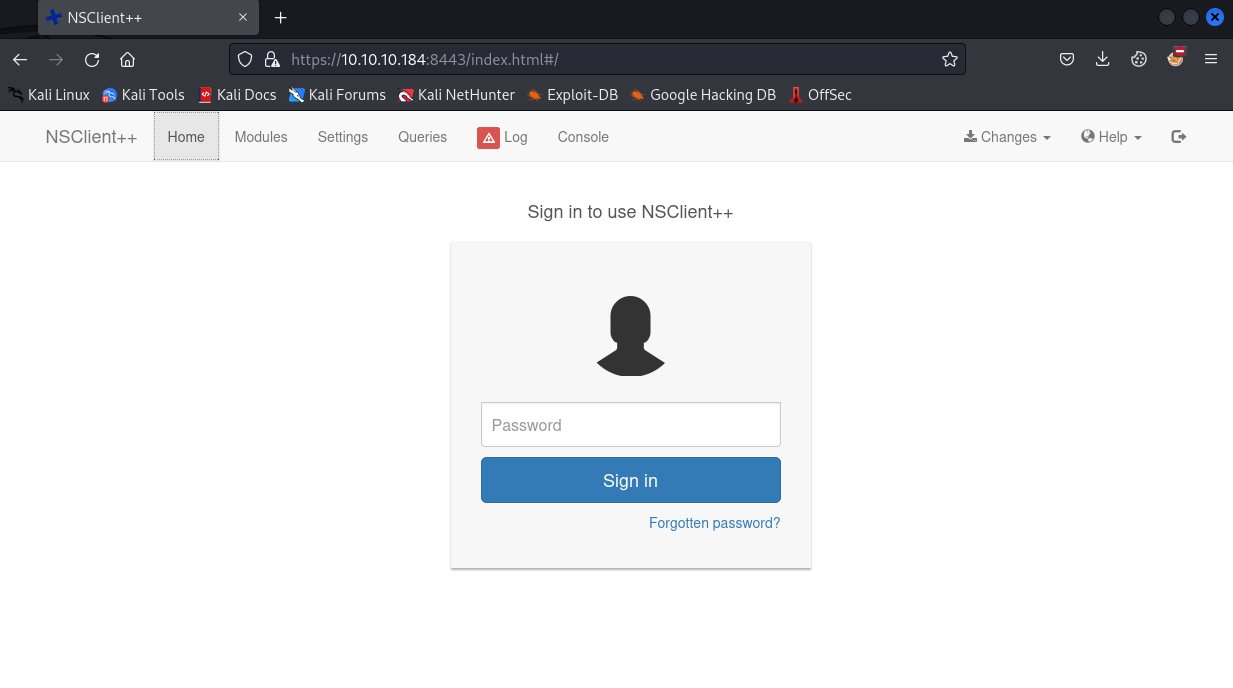1233x688 pixels.
Task: Navigate to the Modules page
Action: 261,137
